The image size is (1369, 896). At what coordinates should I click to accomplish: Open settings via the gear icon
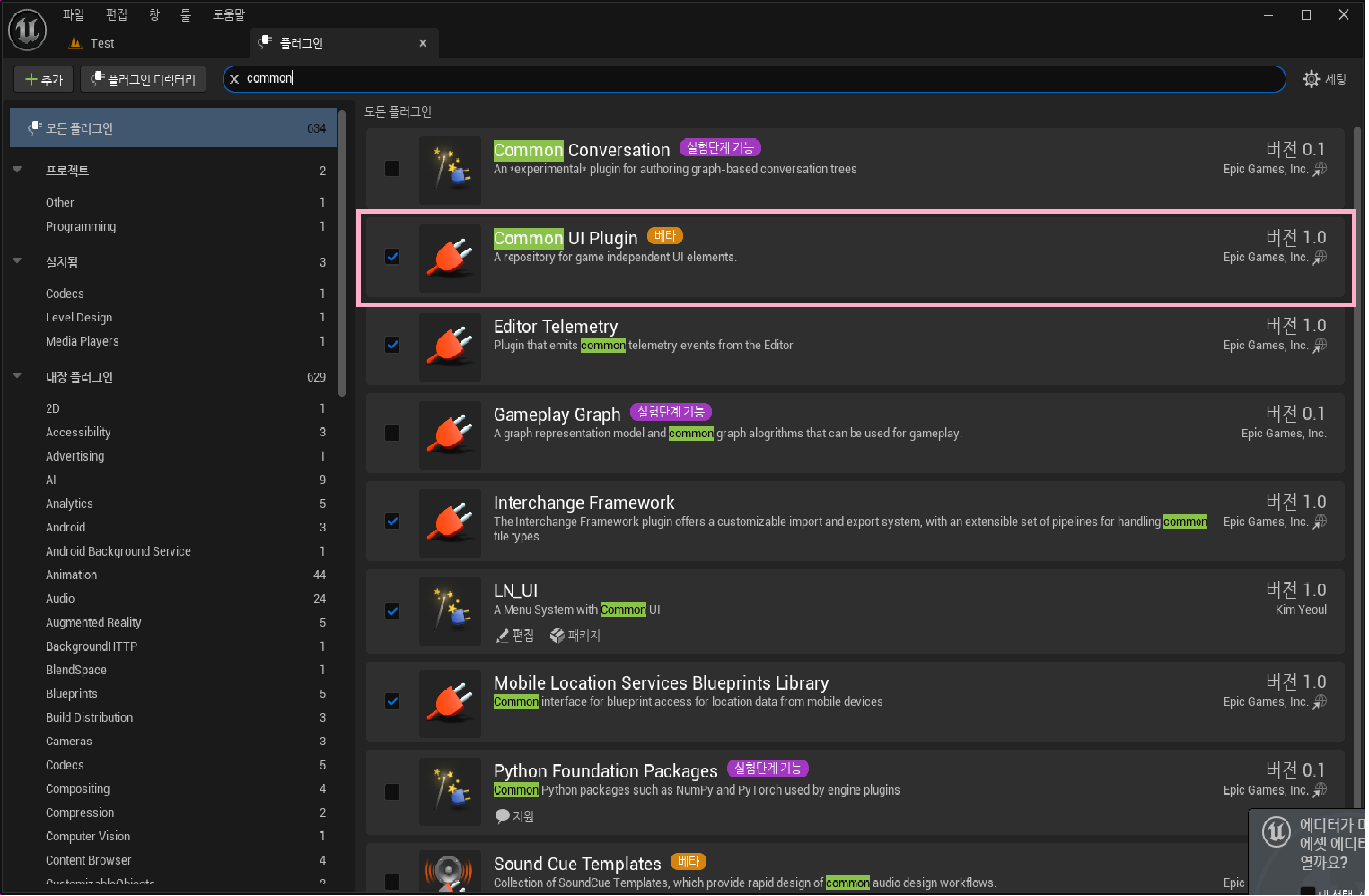(1312, 79)
